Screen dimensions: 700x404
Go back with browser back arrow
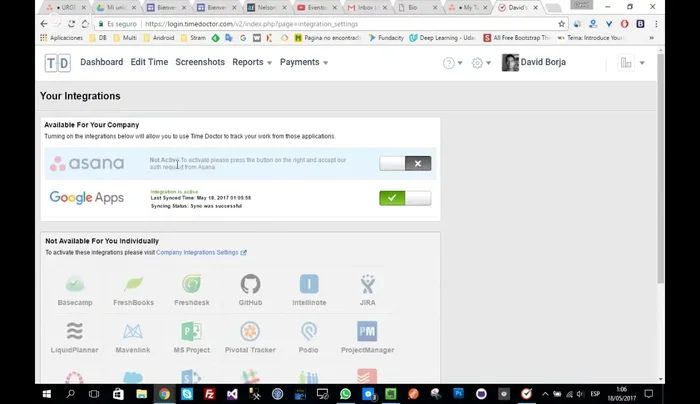coord(44,24)
